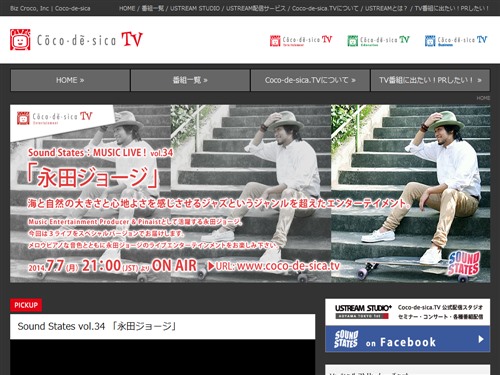Click the Coco-de-sica TV main logo
This screenshot has width=500, height=375.
coord(76,40)
